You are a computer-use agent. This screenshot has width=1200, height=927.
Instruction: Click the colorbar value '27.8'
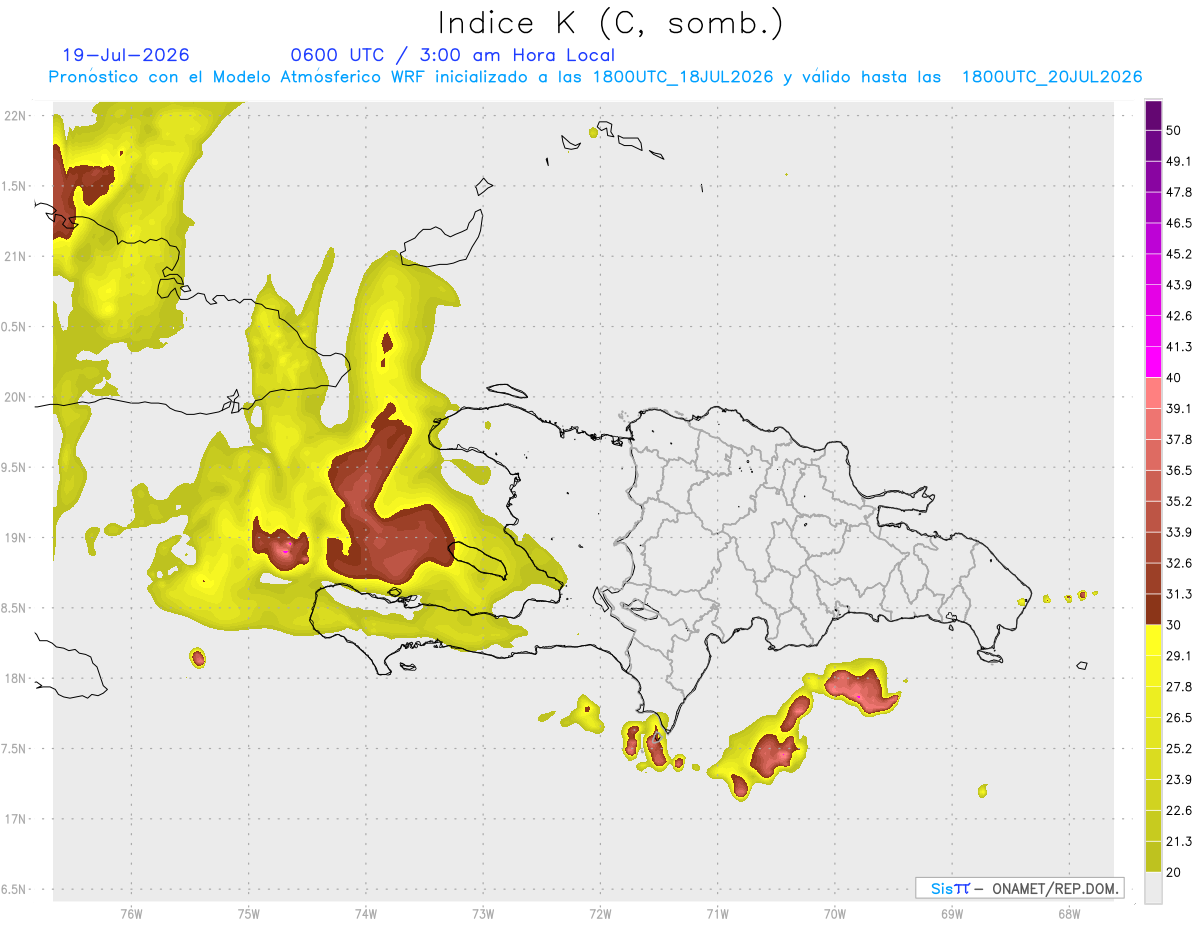tap(1179, 687)
